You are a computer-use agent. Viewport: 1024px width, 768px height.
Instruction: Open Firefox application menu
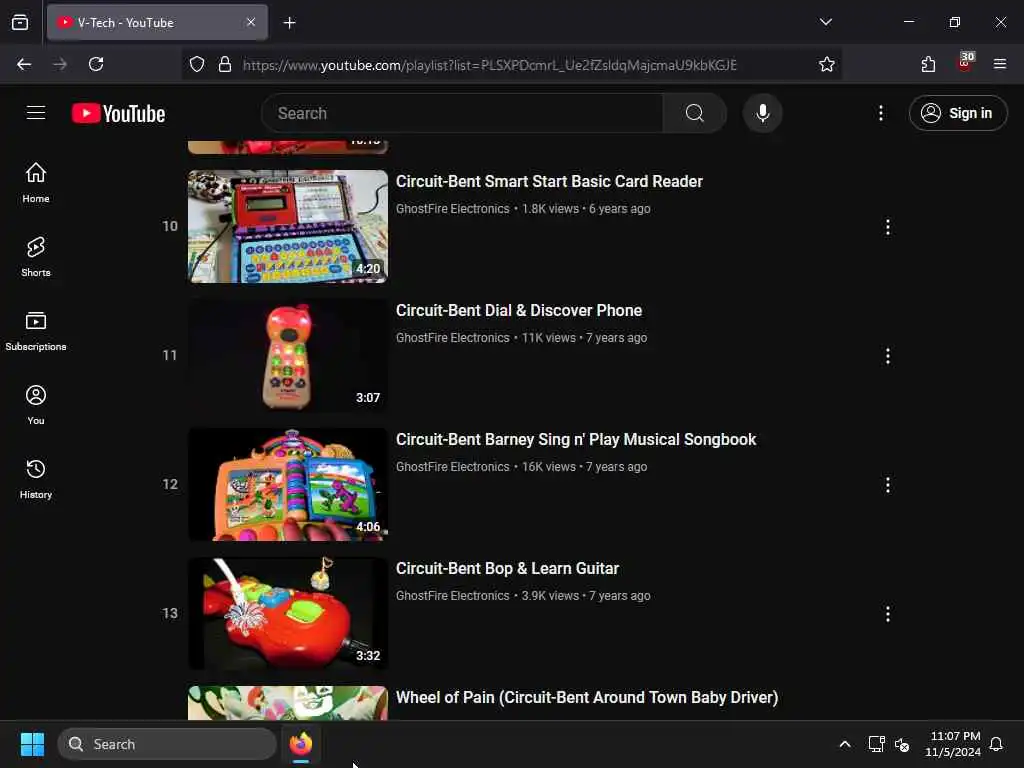999,64
